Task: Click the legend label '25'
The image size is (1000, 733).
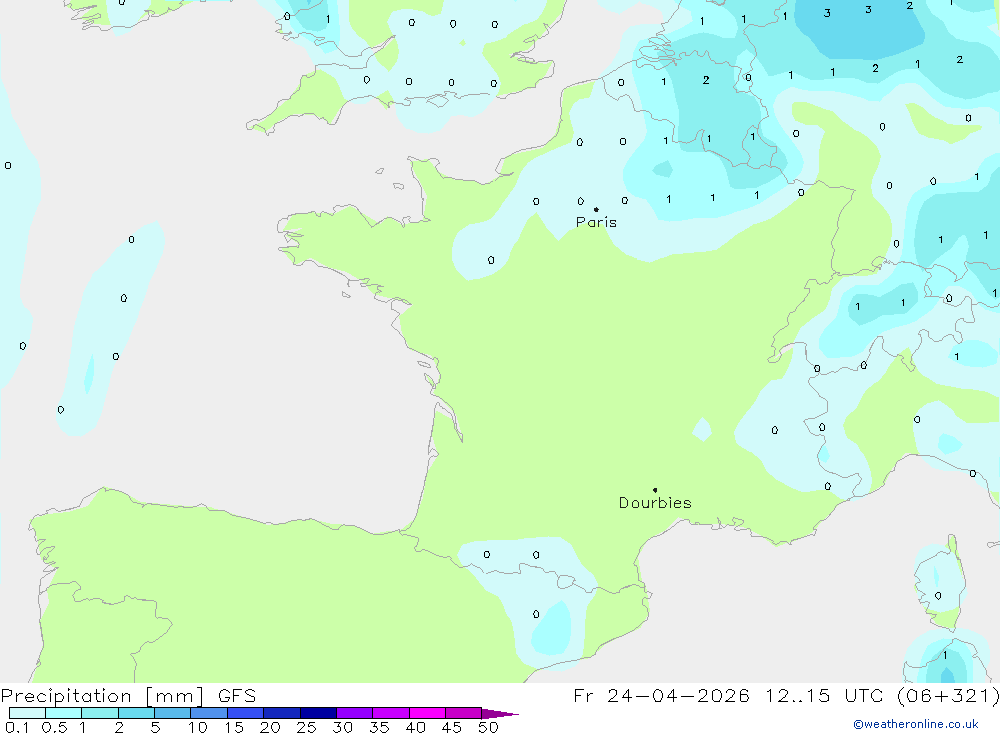Action: tap(306, 727)
